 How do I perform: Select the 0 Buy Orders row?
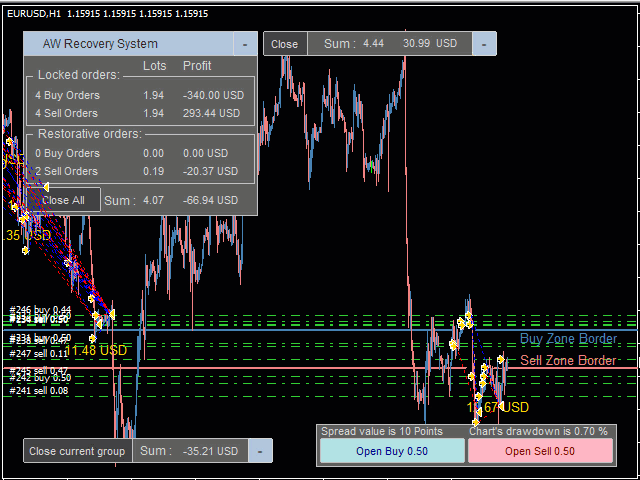(x=140, y=153)
